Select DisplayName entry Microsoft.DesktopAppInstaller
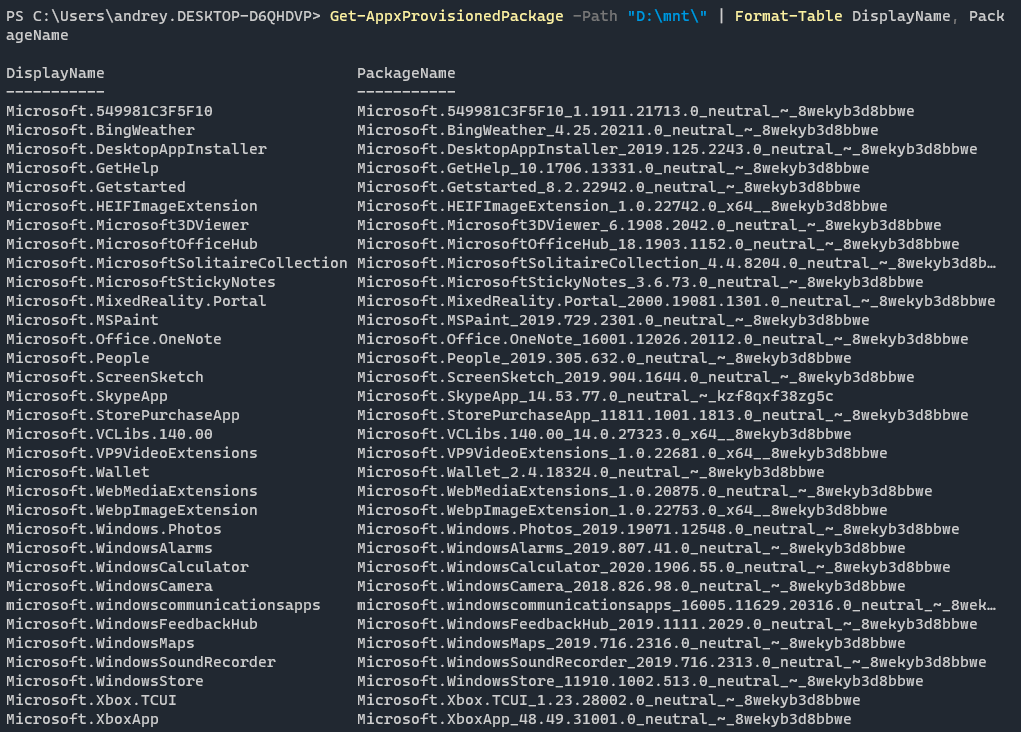1021x732 pixels. 137,149
